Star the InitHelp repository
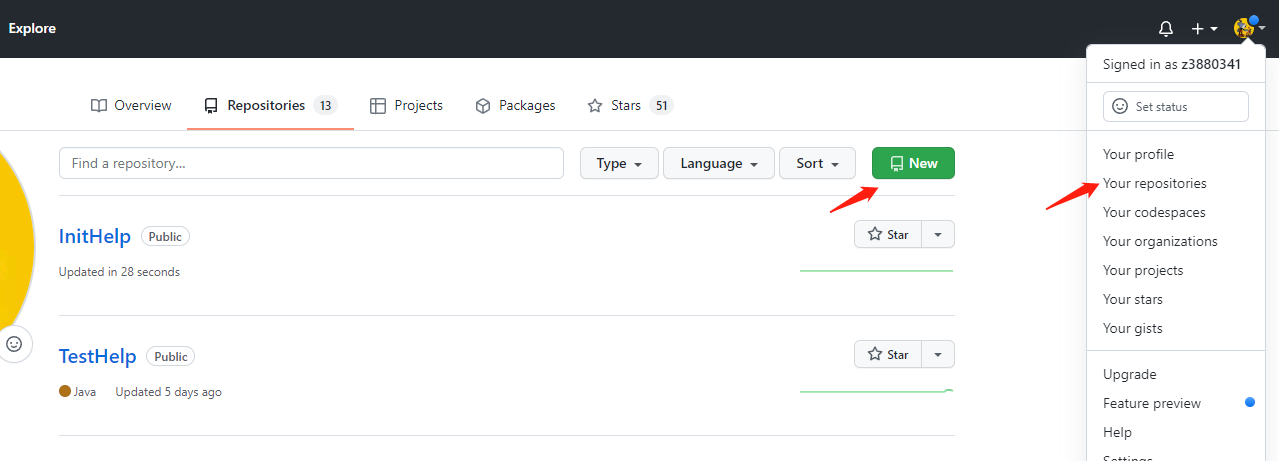 coord(888,234)
